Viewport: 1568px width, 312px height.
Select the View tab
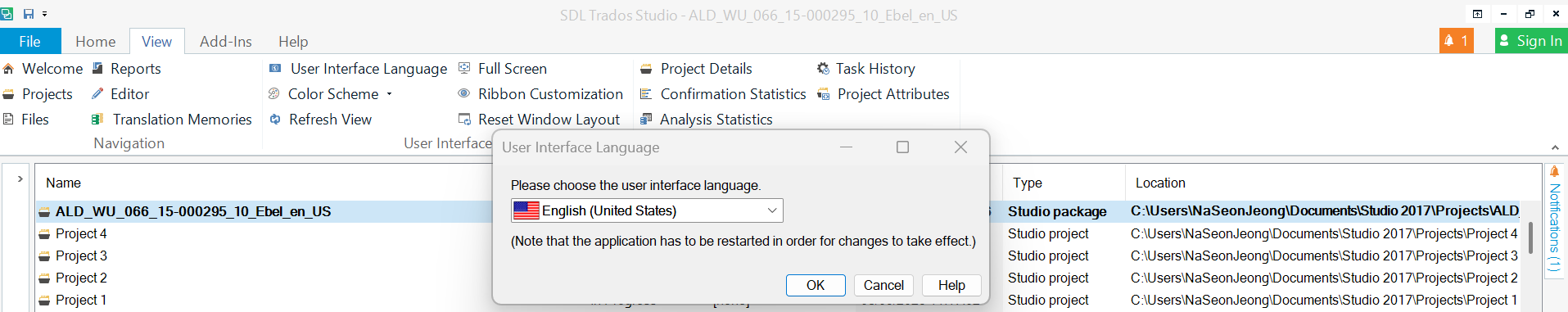156,41
